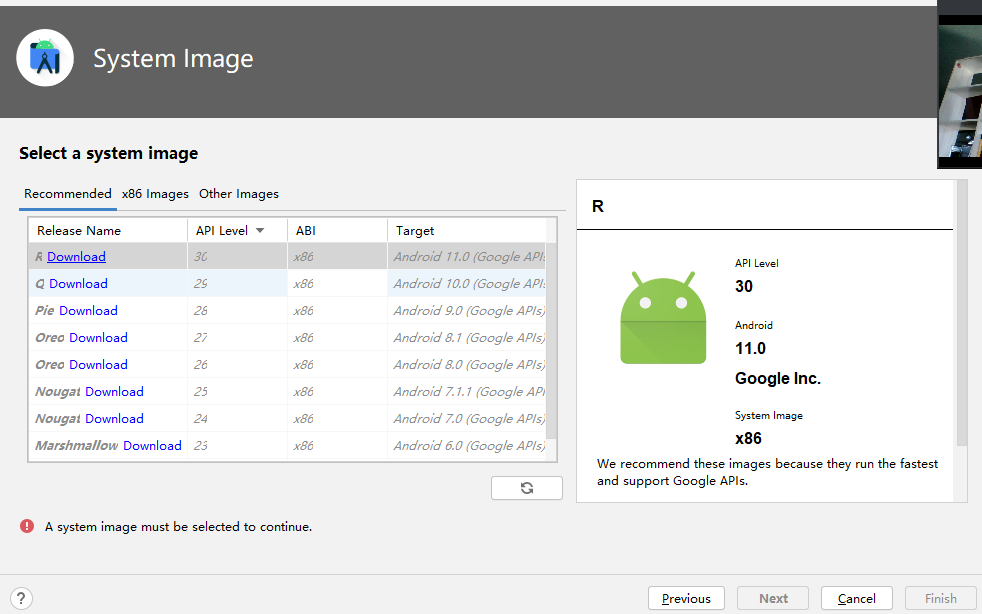This screenshot has width=982, height=614.
Task: Download the Pie system image
Action: (88, 311)
